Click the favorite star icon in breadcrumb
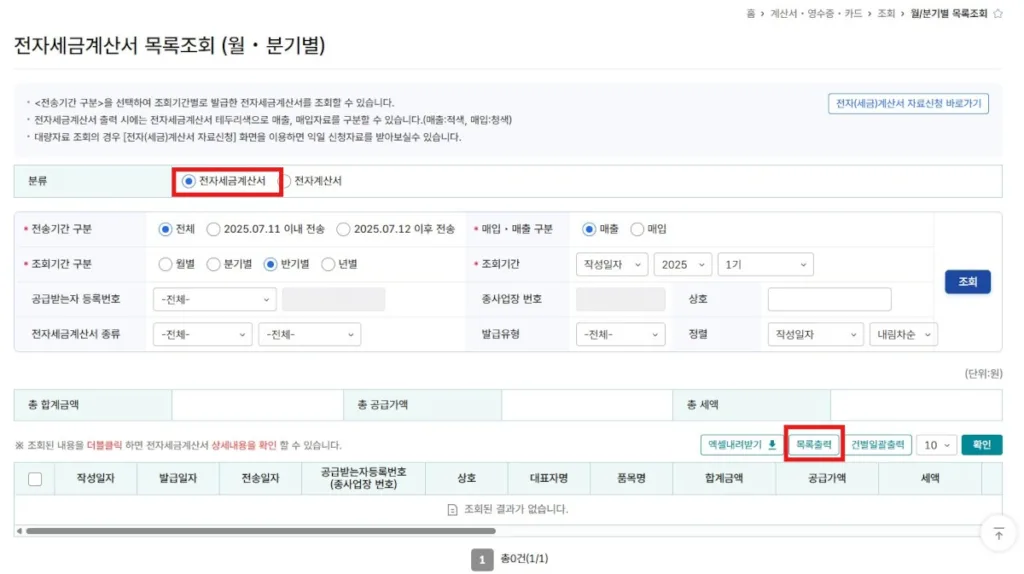The height and width of the screenshot is (574, 1024). pos(997,14)
